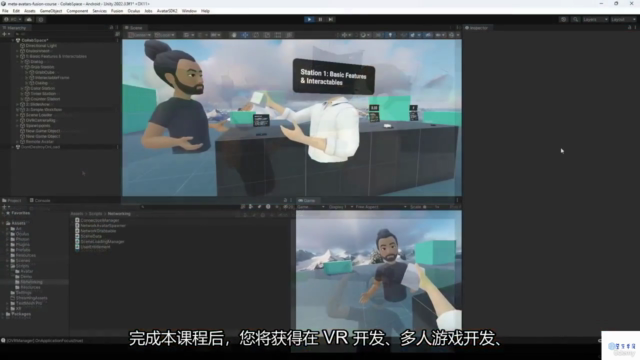Screen dimensions: 640x360
Task: Select the Rotate tool
Action: tap(256, 35)
